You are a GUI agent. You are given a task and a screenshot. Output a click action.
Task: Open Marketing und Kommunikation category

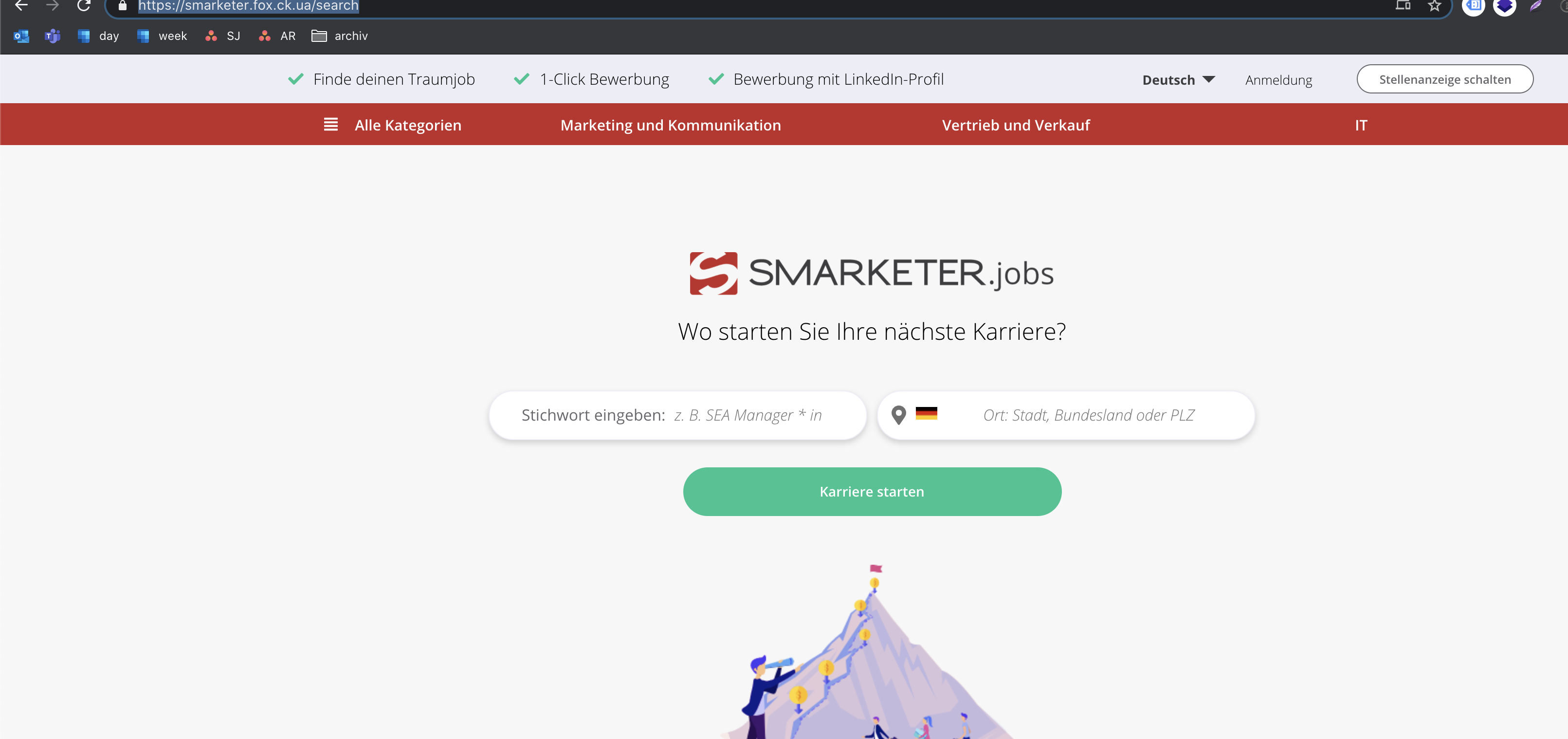[x=670, y=126]
